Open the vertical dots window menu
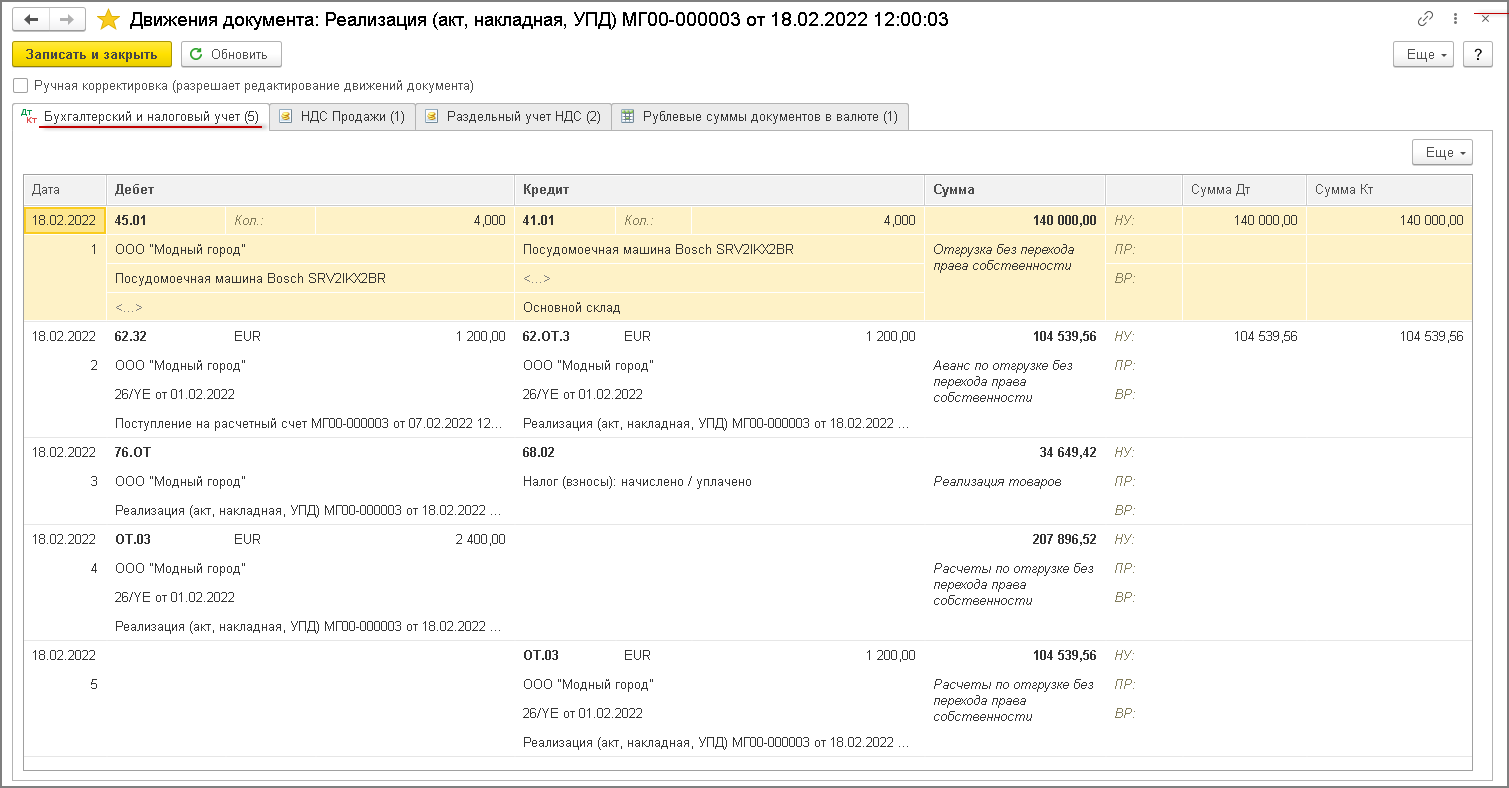Image resolution: width=1509 pixels, height=788 pixels. [1456, 18]
